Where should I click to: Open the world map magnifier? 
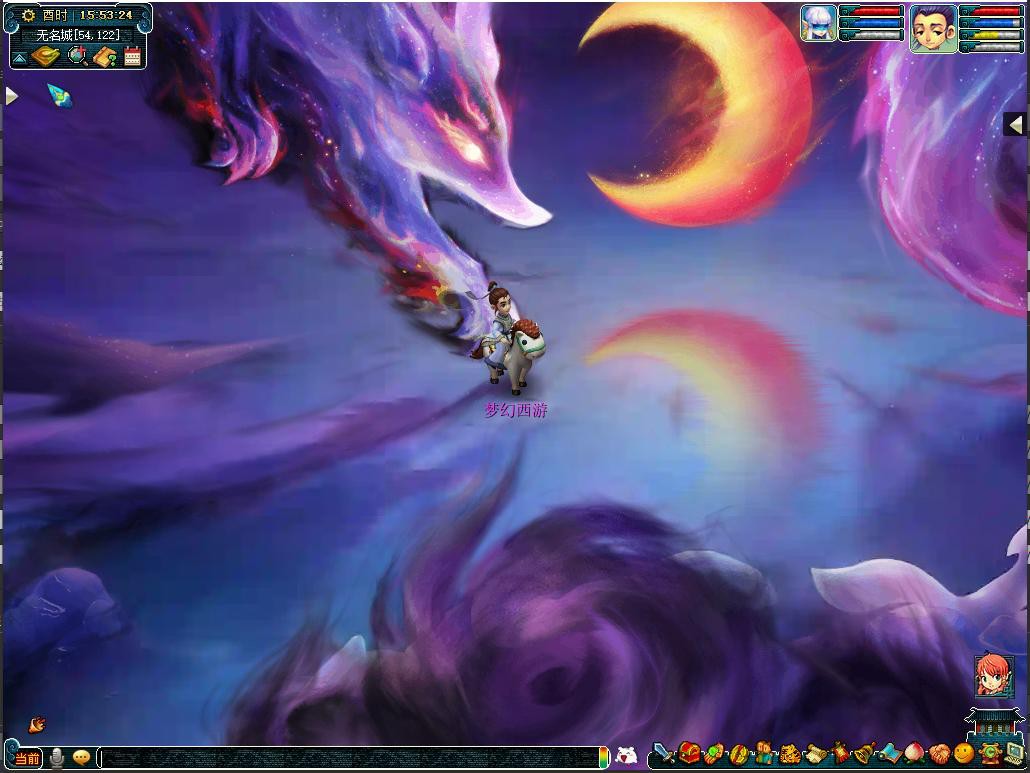(77, 57)
